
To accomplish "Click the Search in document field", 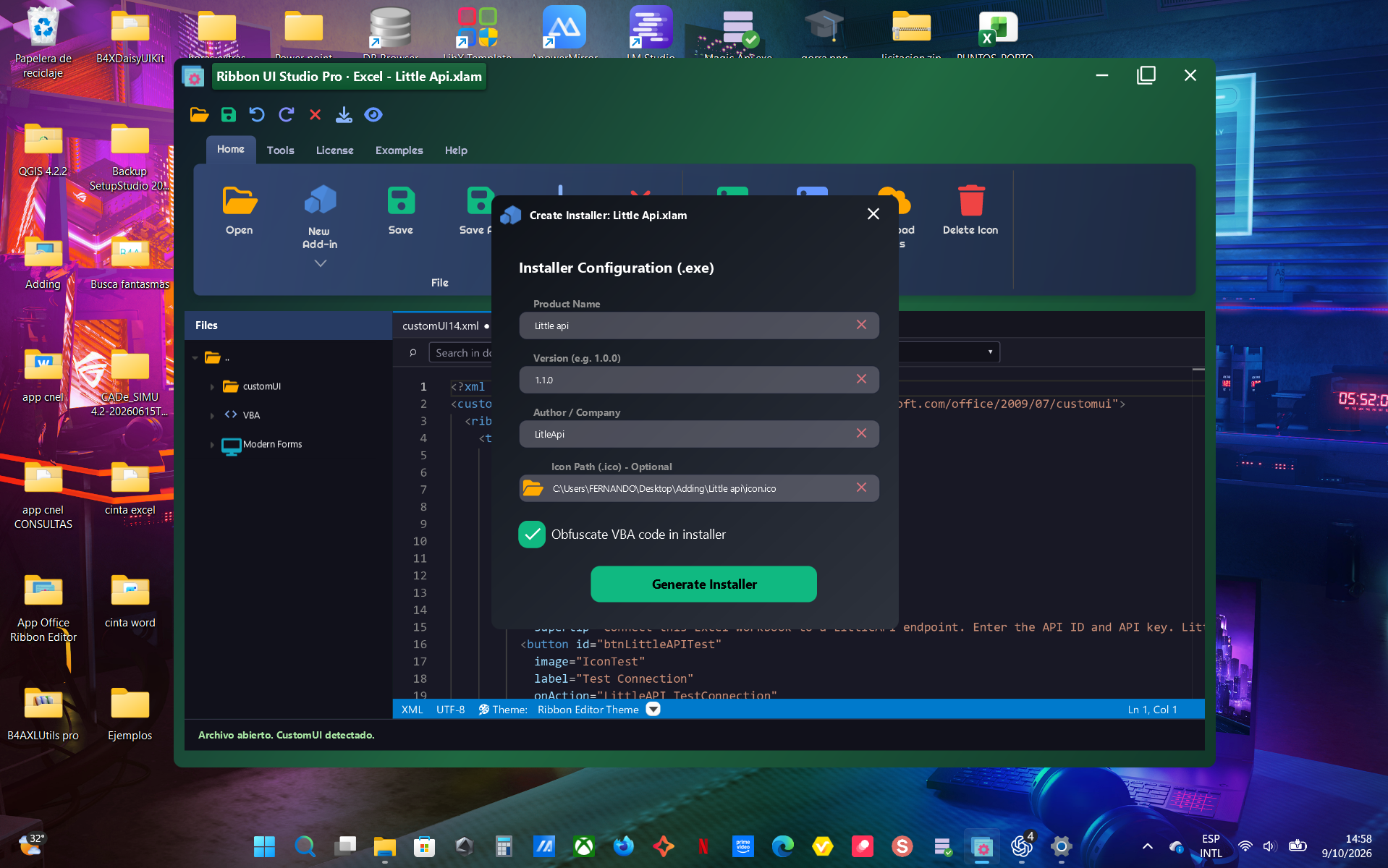I will [x=461, y=353].
